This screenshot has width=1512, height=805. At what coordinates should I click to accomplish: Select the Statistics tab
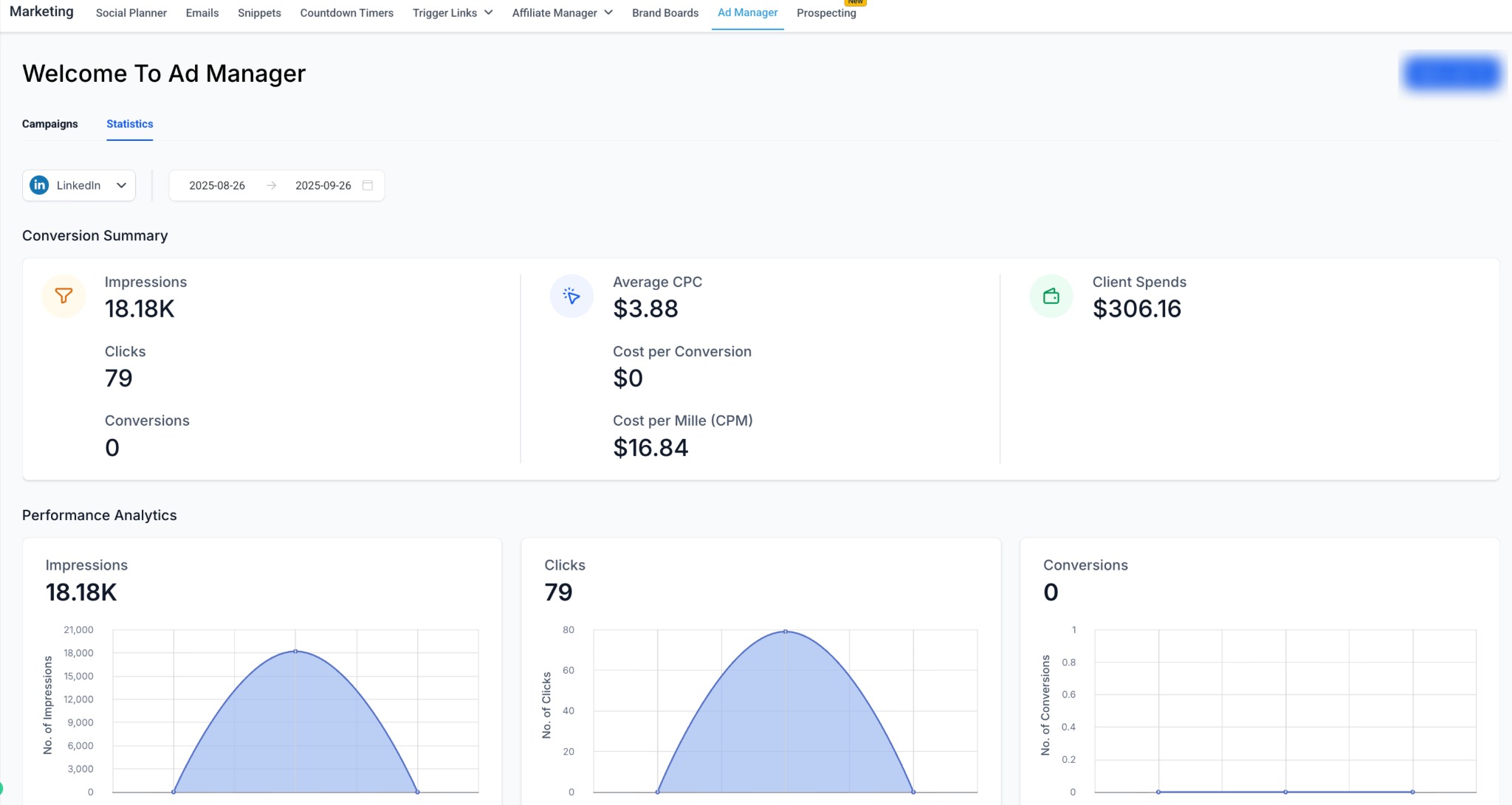tap(130, 124)
